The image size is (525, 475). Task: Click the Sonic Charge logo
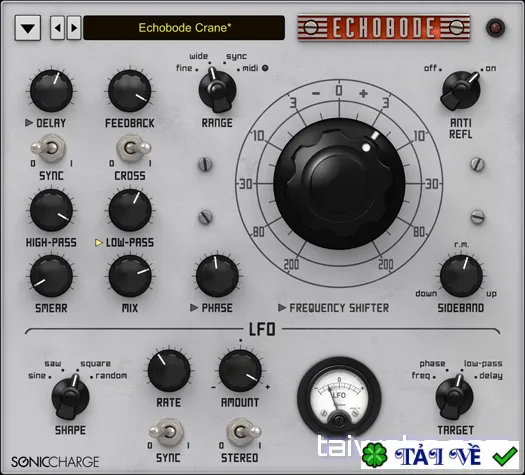coord(55,462)
